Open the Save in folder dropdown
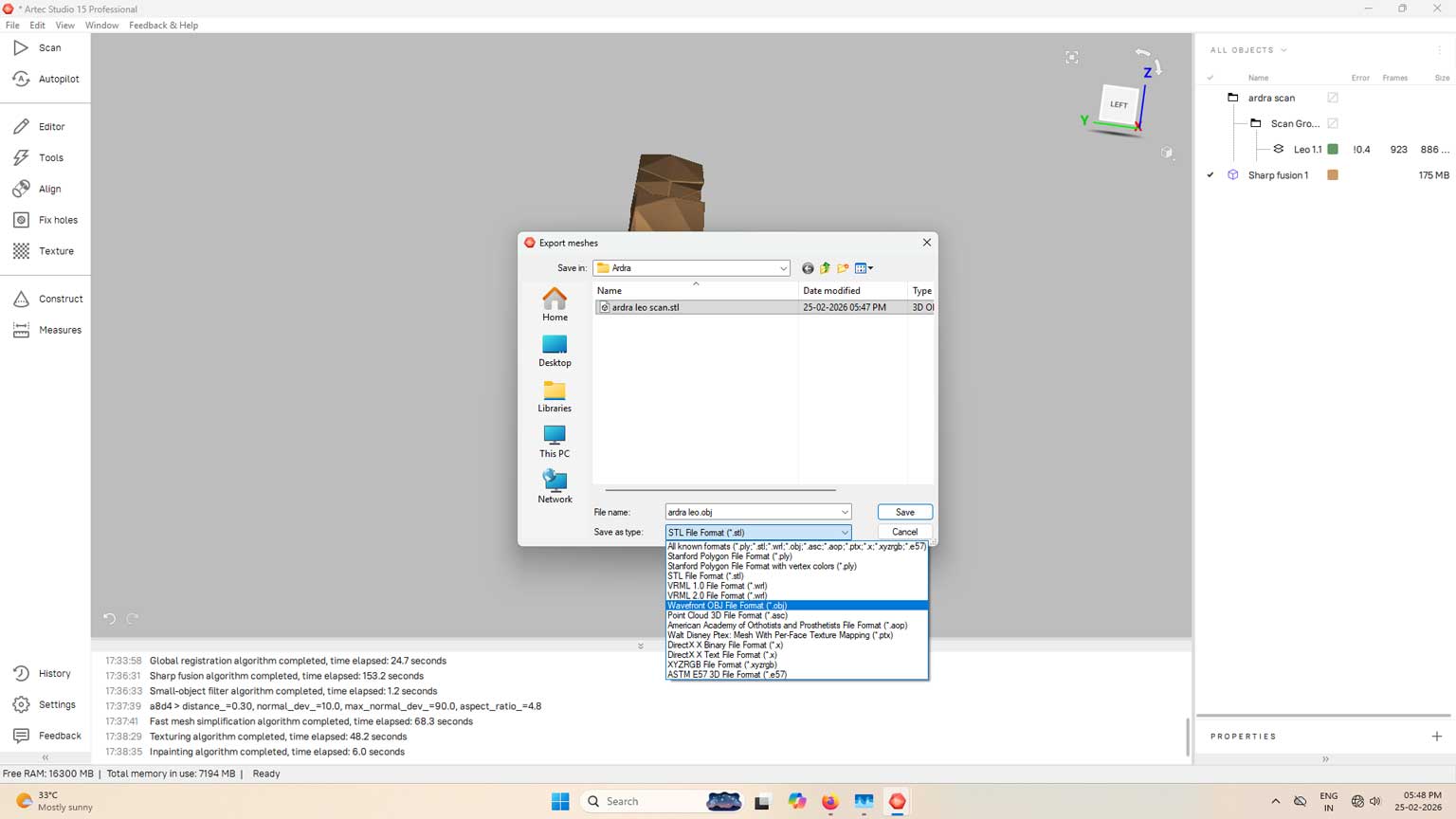 click(783, 268)
